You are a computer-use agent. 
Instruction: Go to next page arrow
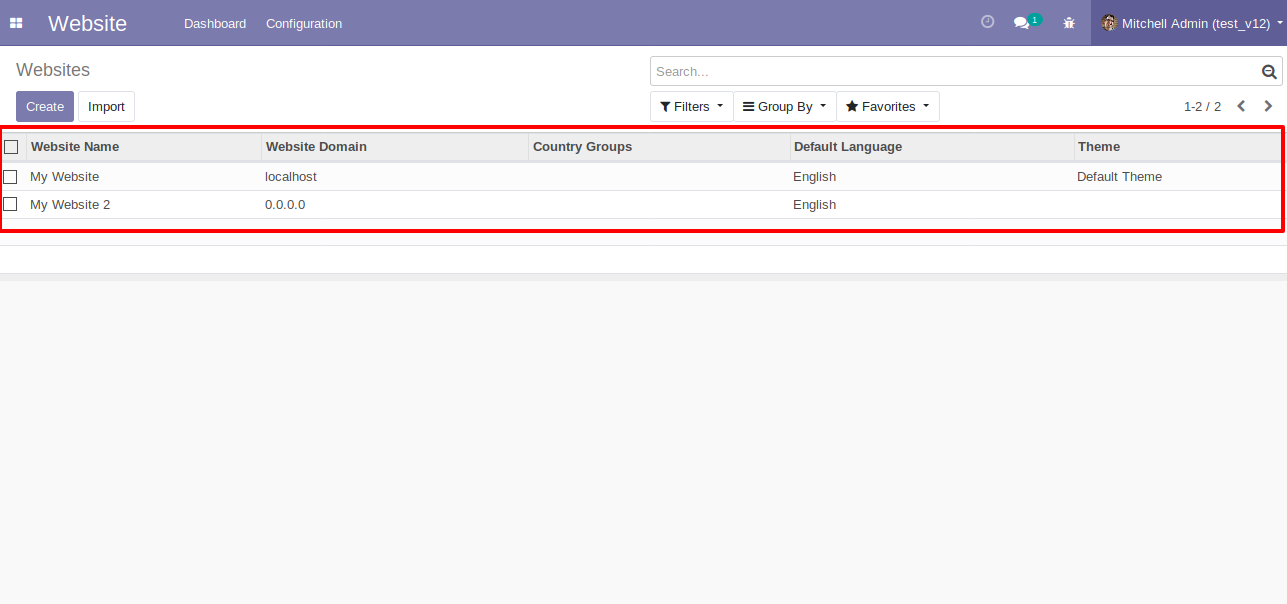click(x=1268, y=106)
